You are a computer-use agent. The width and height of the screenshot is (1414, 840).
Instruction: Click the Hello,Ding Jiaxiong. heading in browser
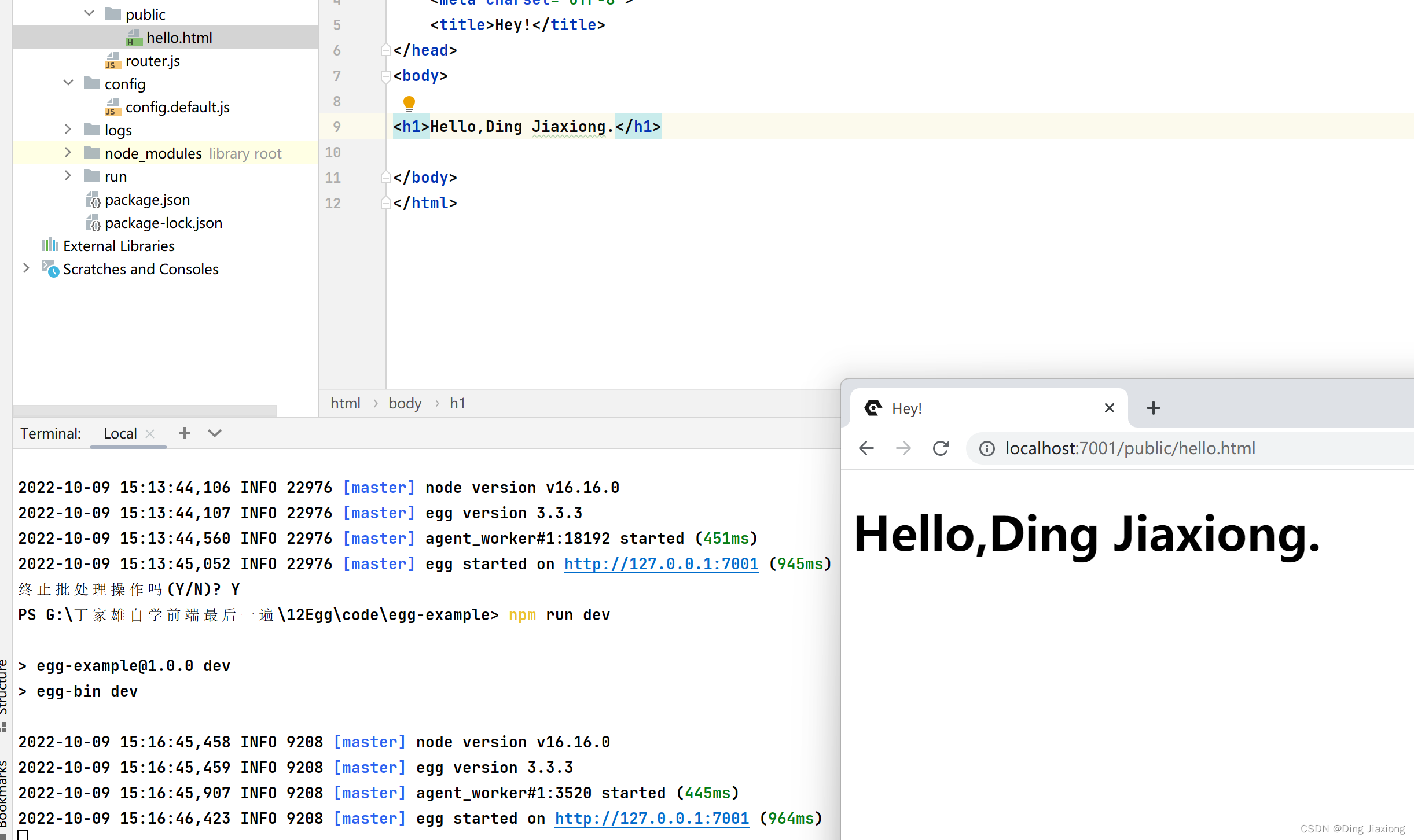click(x=1088, y=535)
